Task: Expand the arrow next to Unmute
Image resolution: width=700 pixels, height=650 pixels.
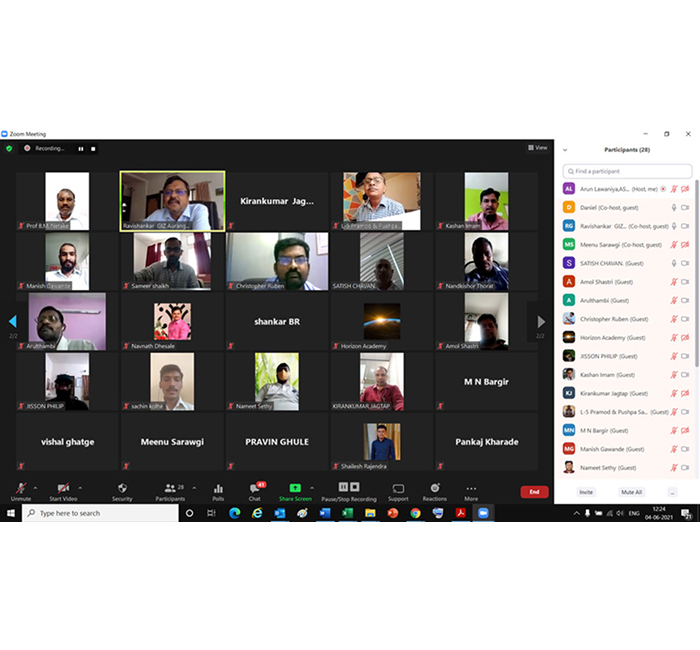Action: pyautogui.click(x=35, y=487)
